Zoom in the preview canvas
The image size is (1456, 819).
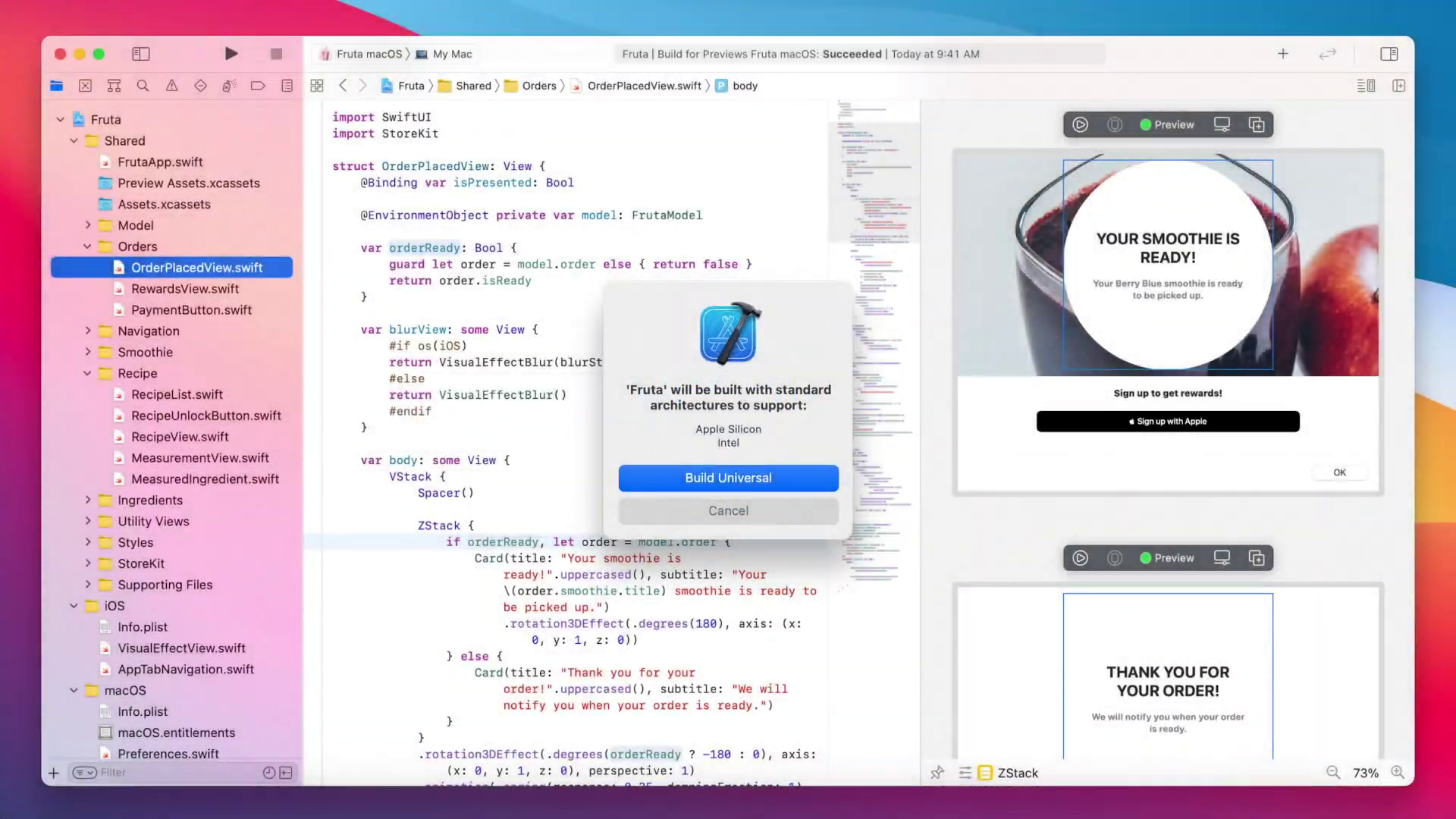point(1398,773)
